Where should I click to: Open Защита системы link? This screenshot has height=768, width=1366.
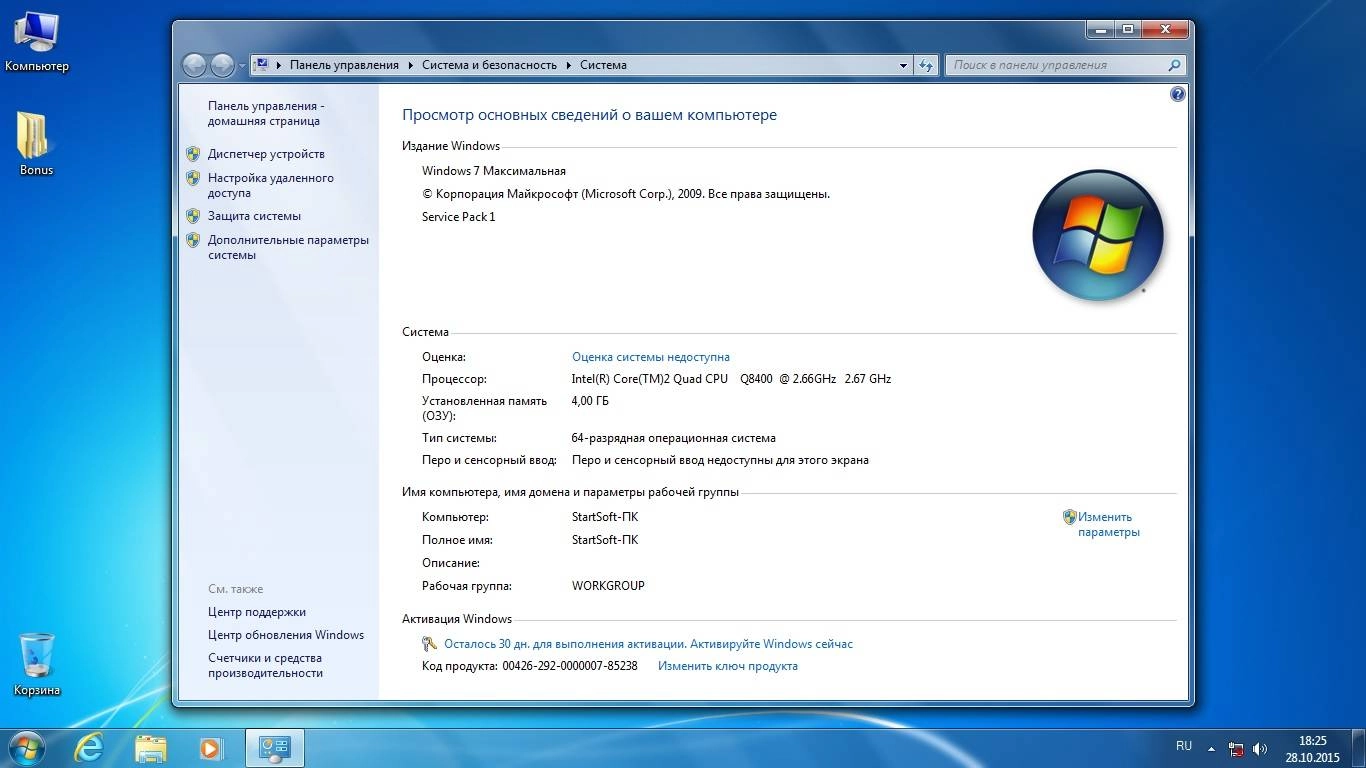[254, 216]
